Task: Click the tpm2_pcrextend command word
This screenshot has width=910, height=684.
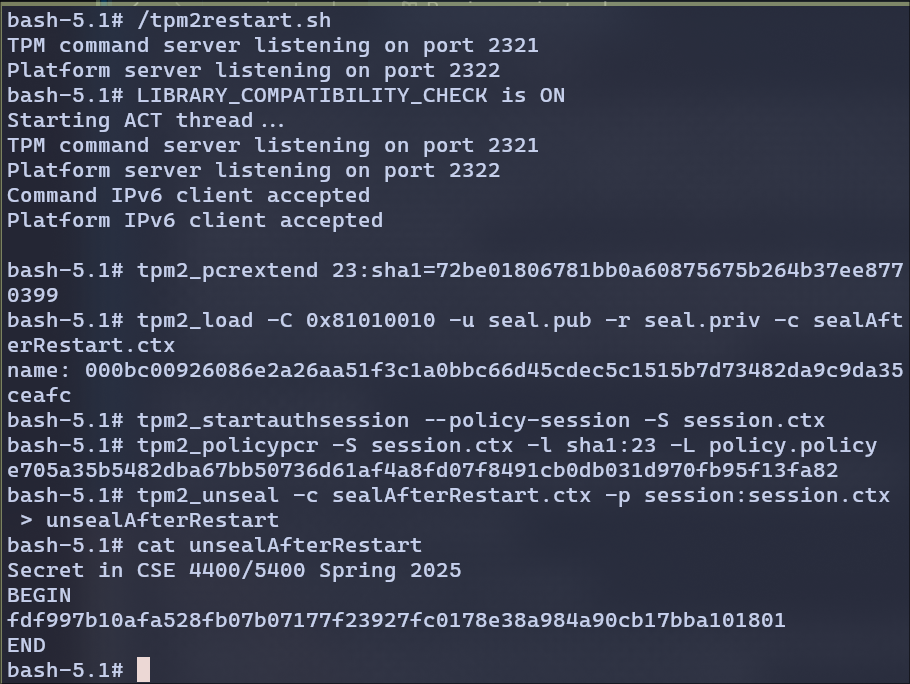Action: click(228, 271)
